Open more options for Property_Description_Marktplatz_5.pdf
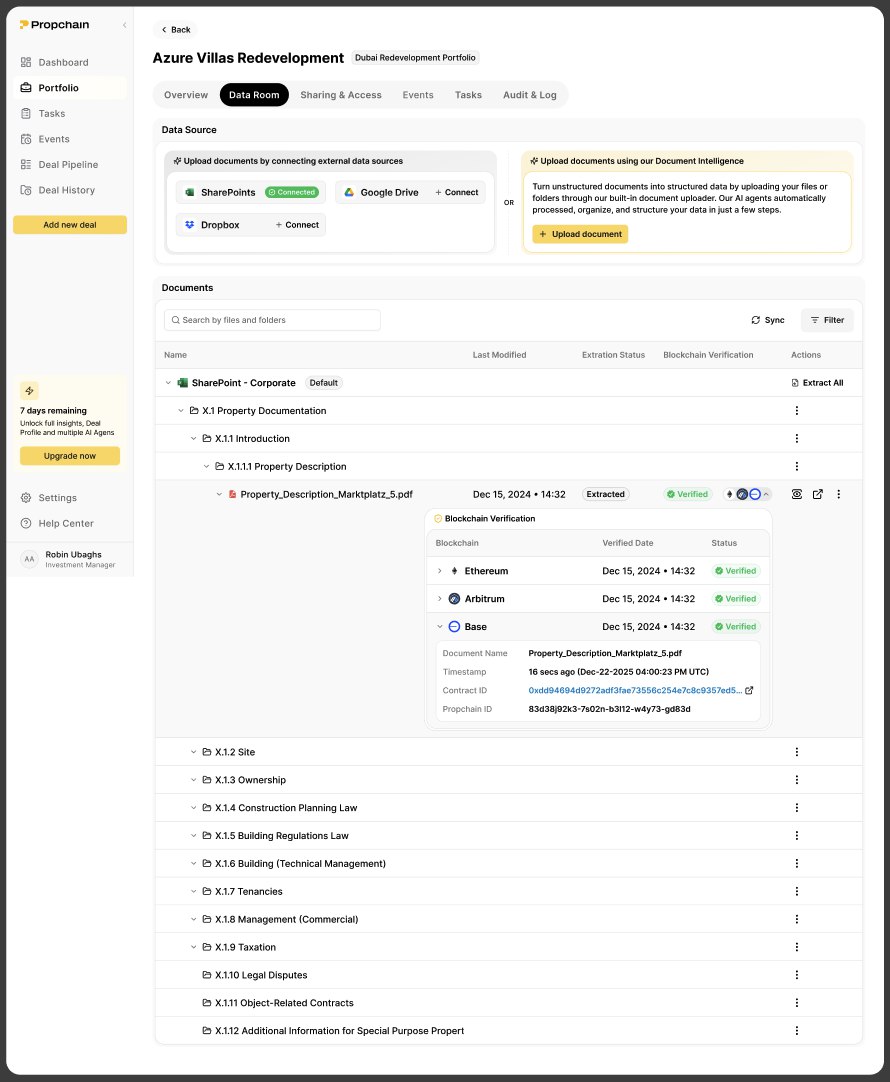This screenshot has width=890, height=1082. point(839,495)
